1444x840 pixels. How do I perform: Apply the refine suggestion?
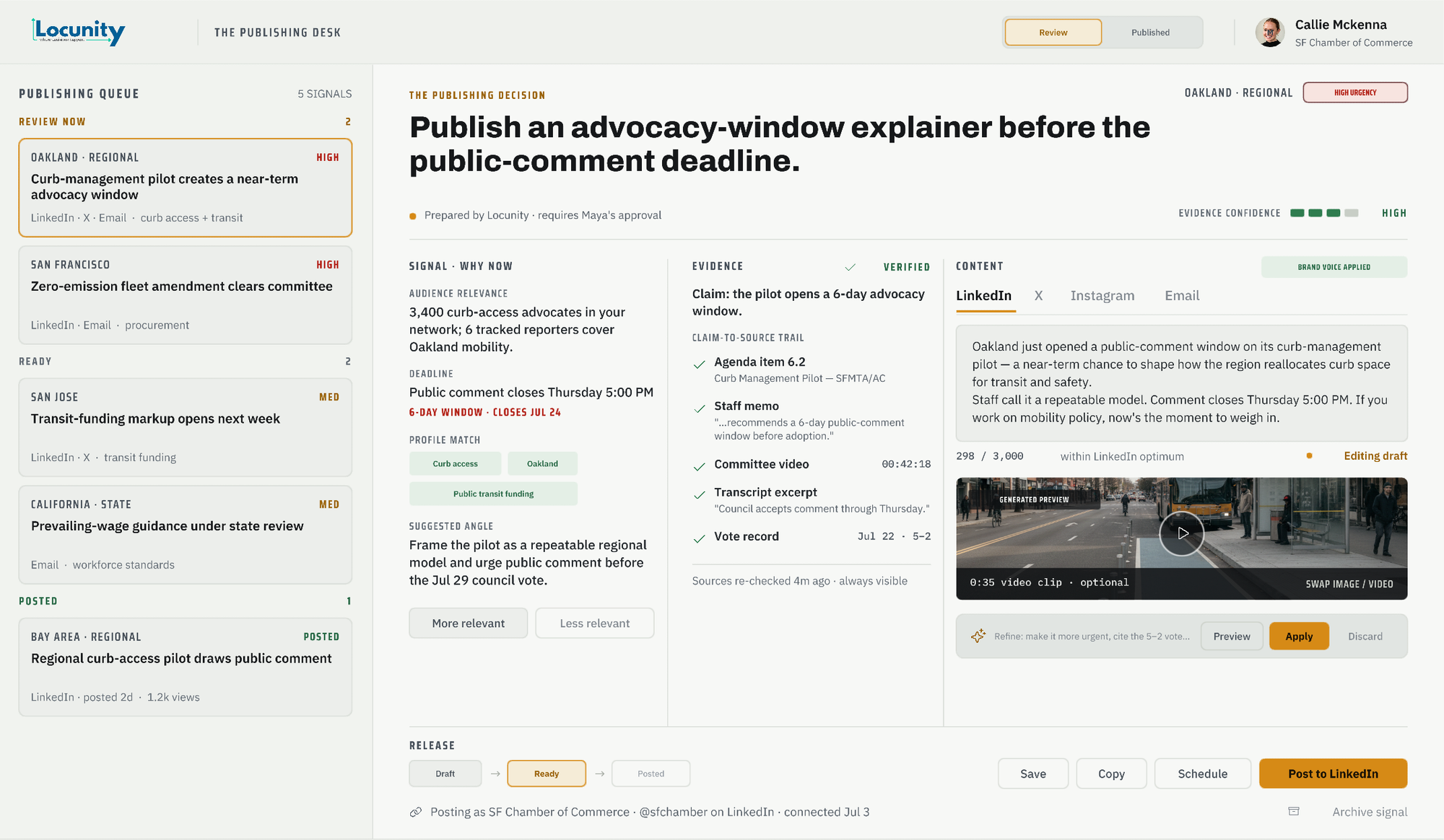point(1299,636)
